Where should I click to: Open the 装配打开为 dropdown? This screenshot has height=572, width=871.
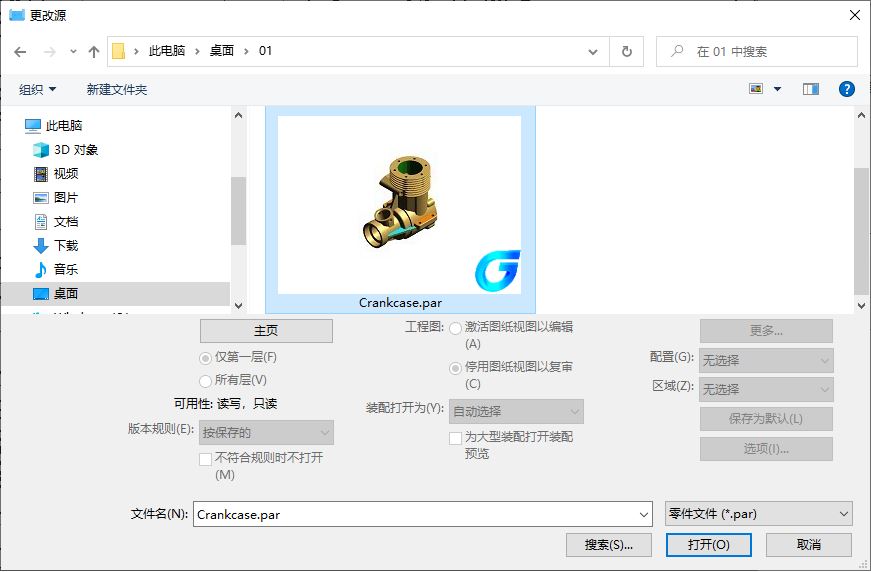pyautogui.click(x=516, y=412)
